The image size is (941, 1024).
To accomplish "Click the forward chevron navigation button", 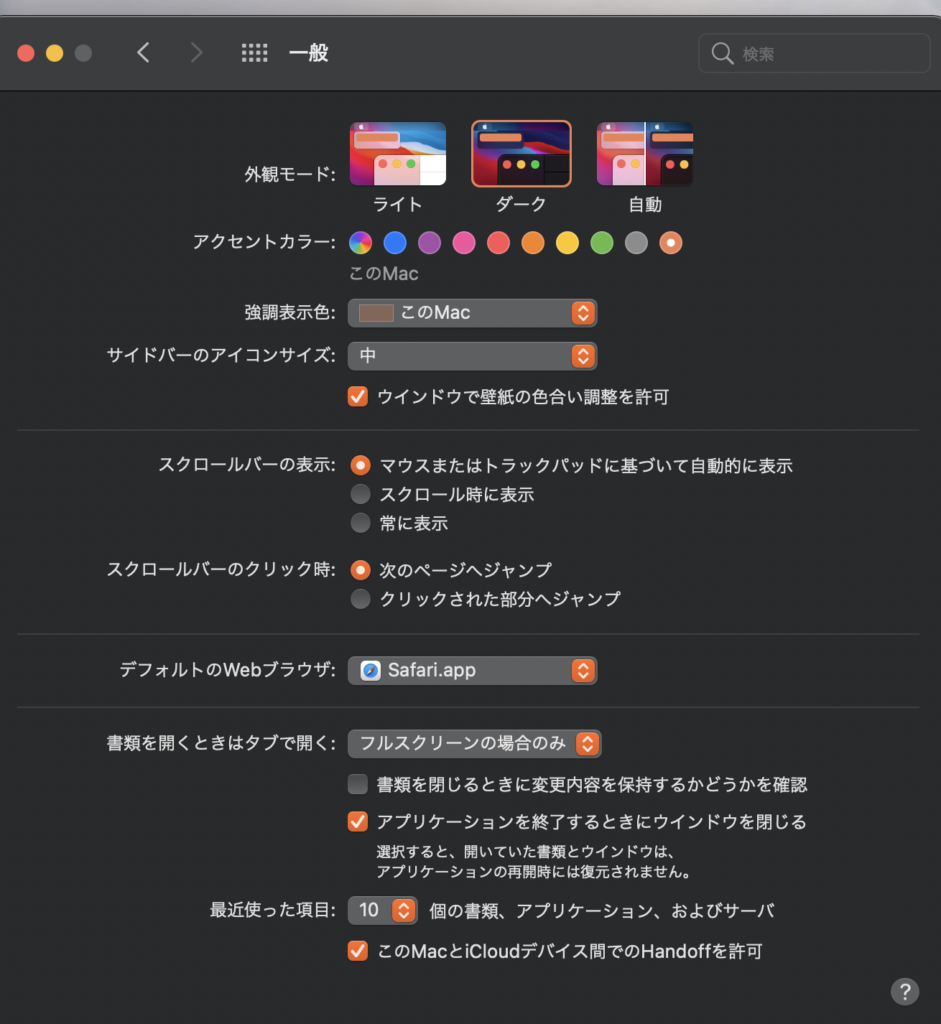I will coord(196,53).
